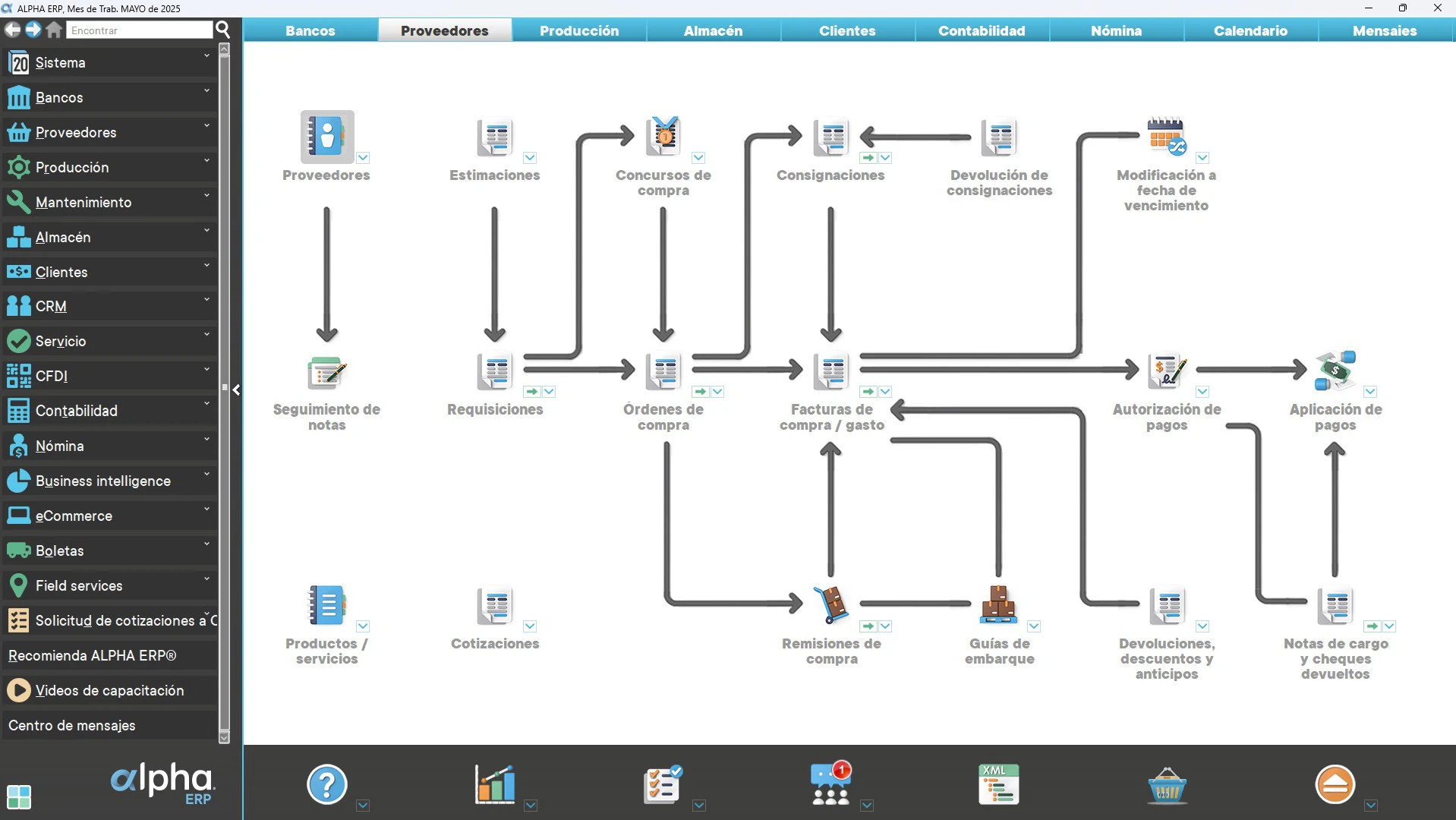Viewport: 1456px width, 820px height.
Task: Open the Cotizaciones module icon
Action: [x=494, y=606]
